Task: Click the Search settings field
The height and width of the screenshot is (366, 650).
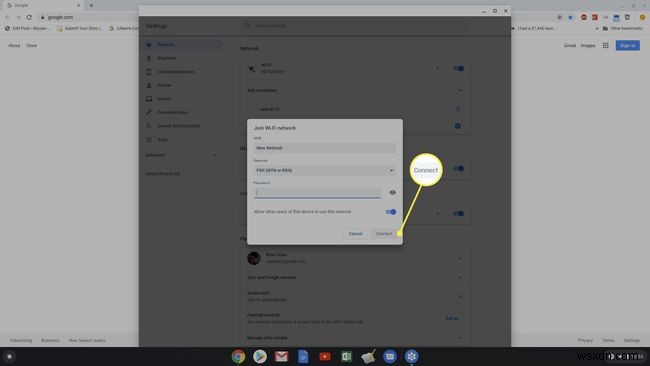Action: coord(354,26)
